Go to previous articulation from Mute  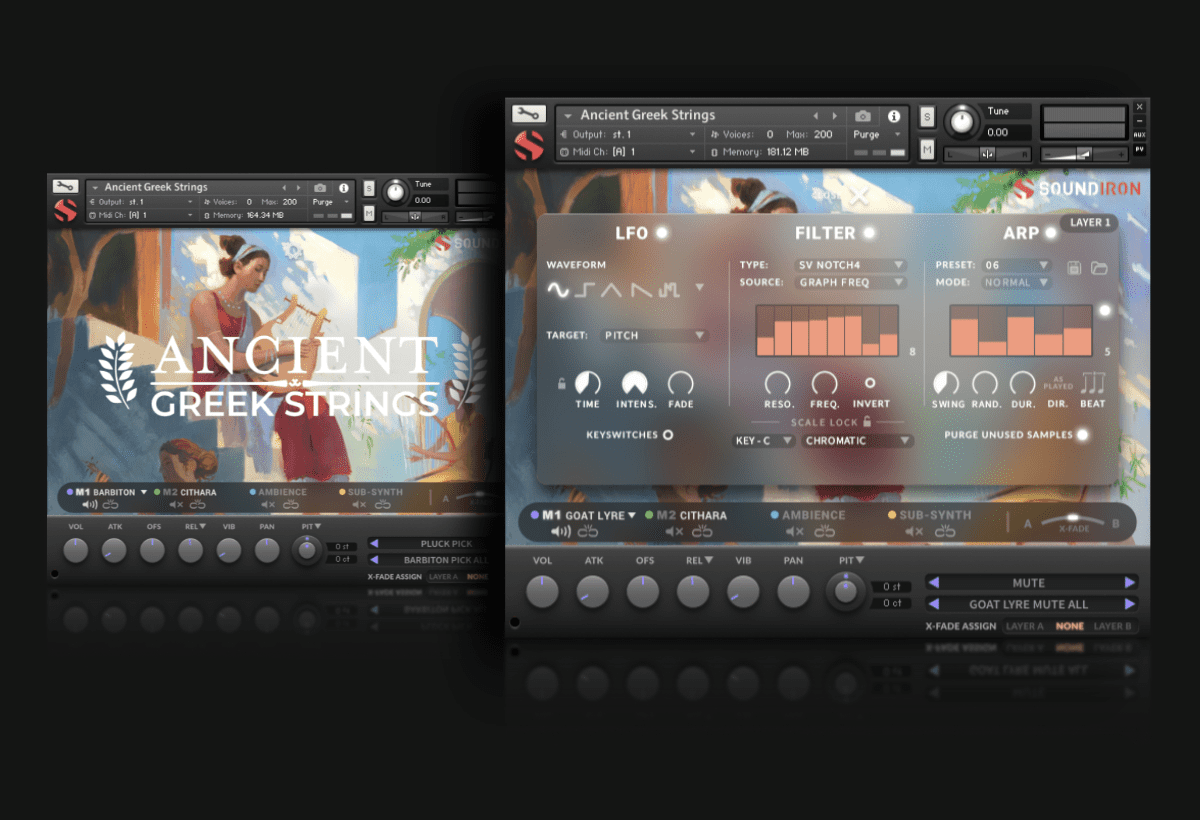click(x=932, y=582)
